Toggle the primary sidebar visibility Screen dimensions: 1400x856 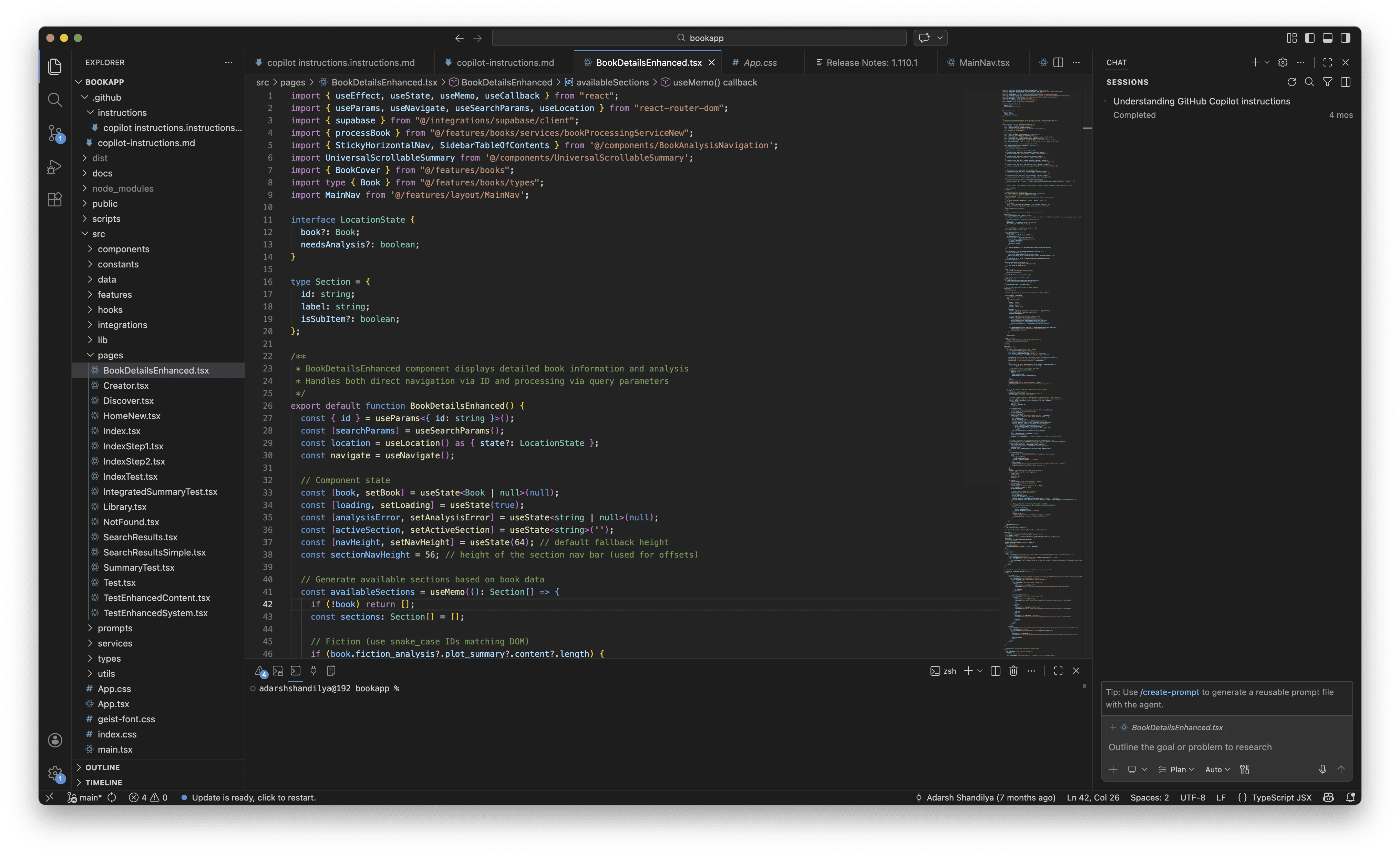[x=1310, y=38]
